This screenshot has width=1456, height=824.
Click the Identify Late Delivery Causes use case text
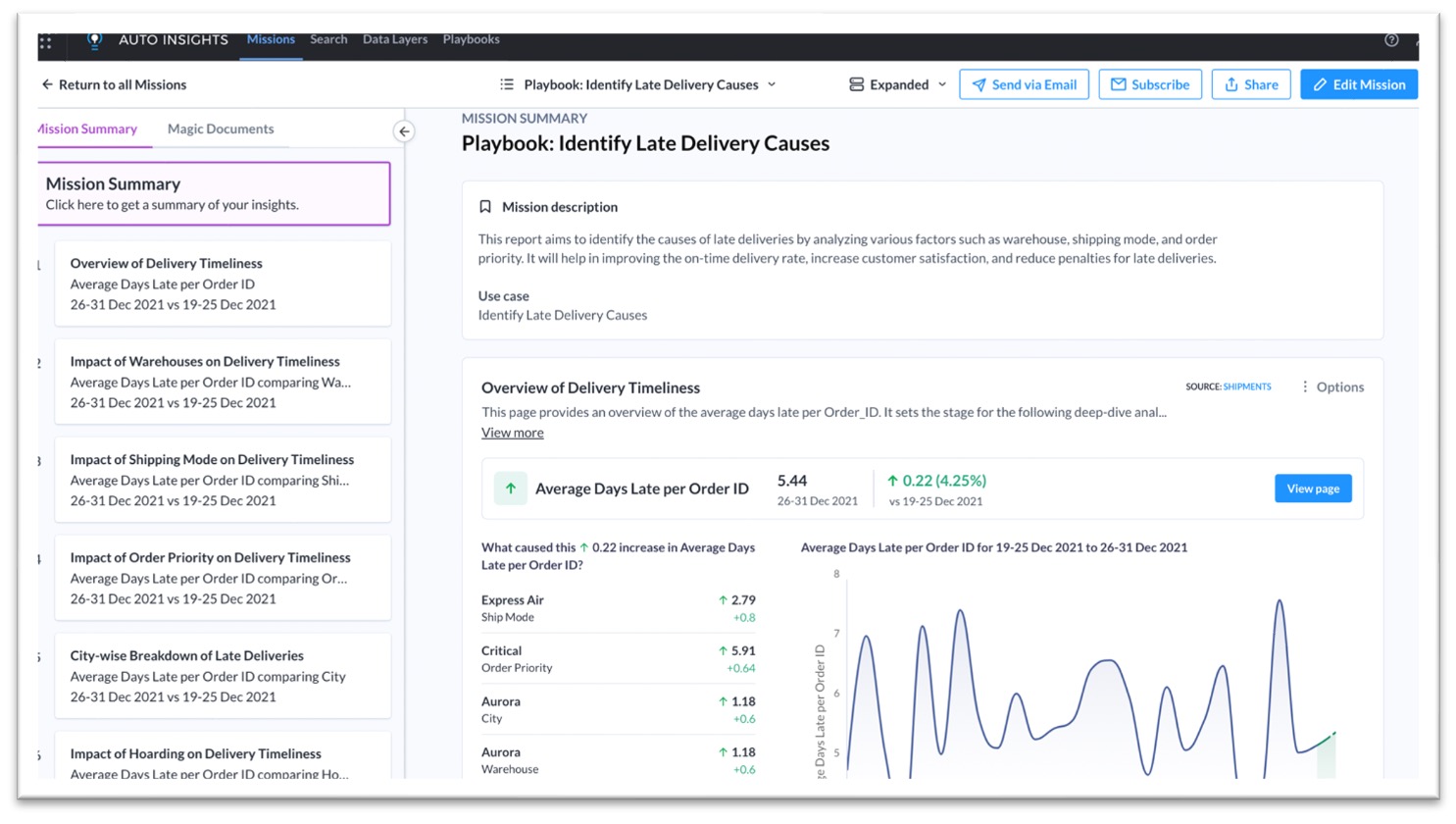pos(563,315)
